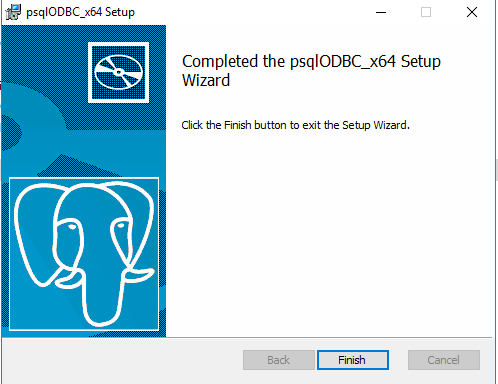Click the elephant's left ear outline

(x=32, y=233)
